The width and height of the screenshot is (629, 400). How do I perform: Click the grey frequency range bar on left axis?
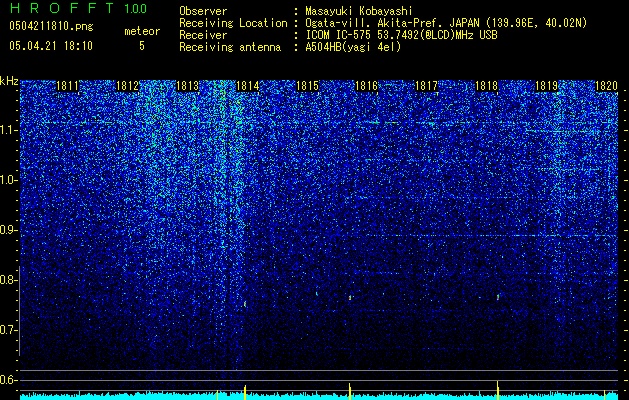[x=19, y=310]
